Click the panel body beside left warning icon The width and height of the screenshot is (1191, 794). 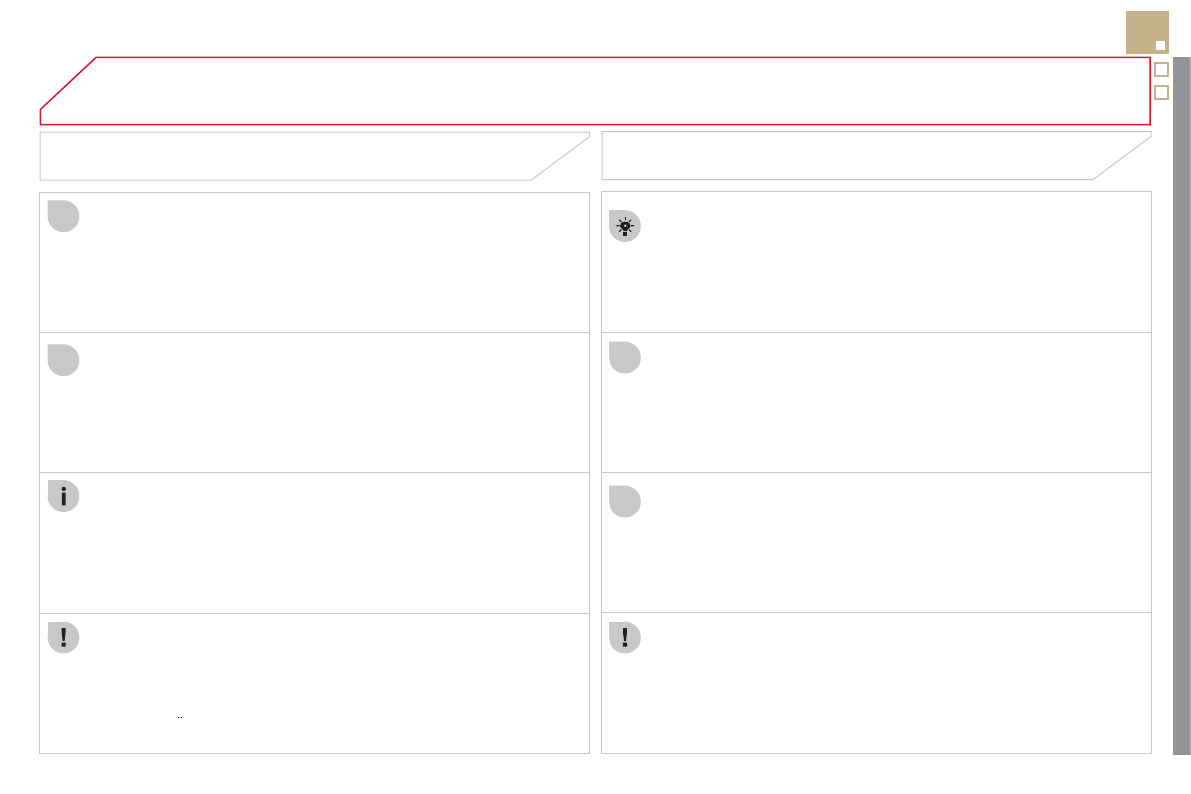point(330,685)
